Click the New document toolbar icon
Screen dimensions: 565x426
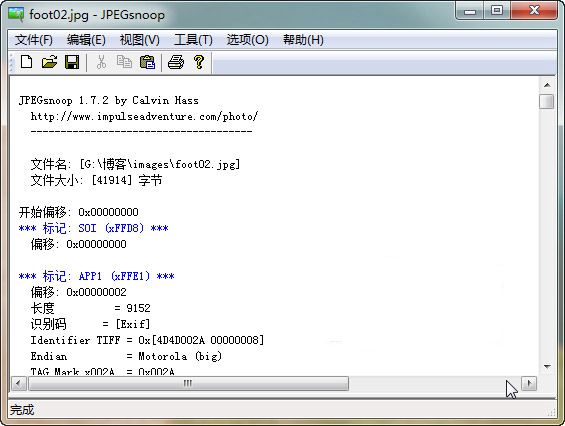(27, 62)
